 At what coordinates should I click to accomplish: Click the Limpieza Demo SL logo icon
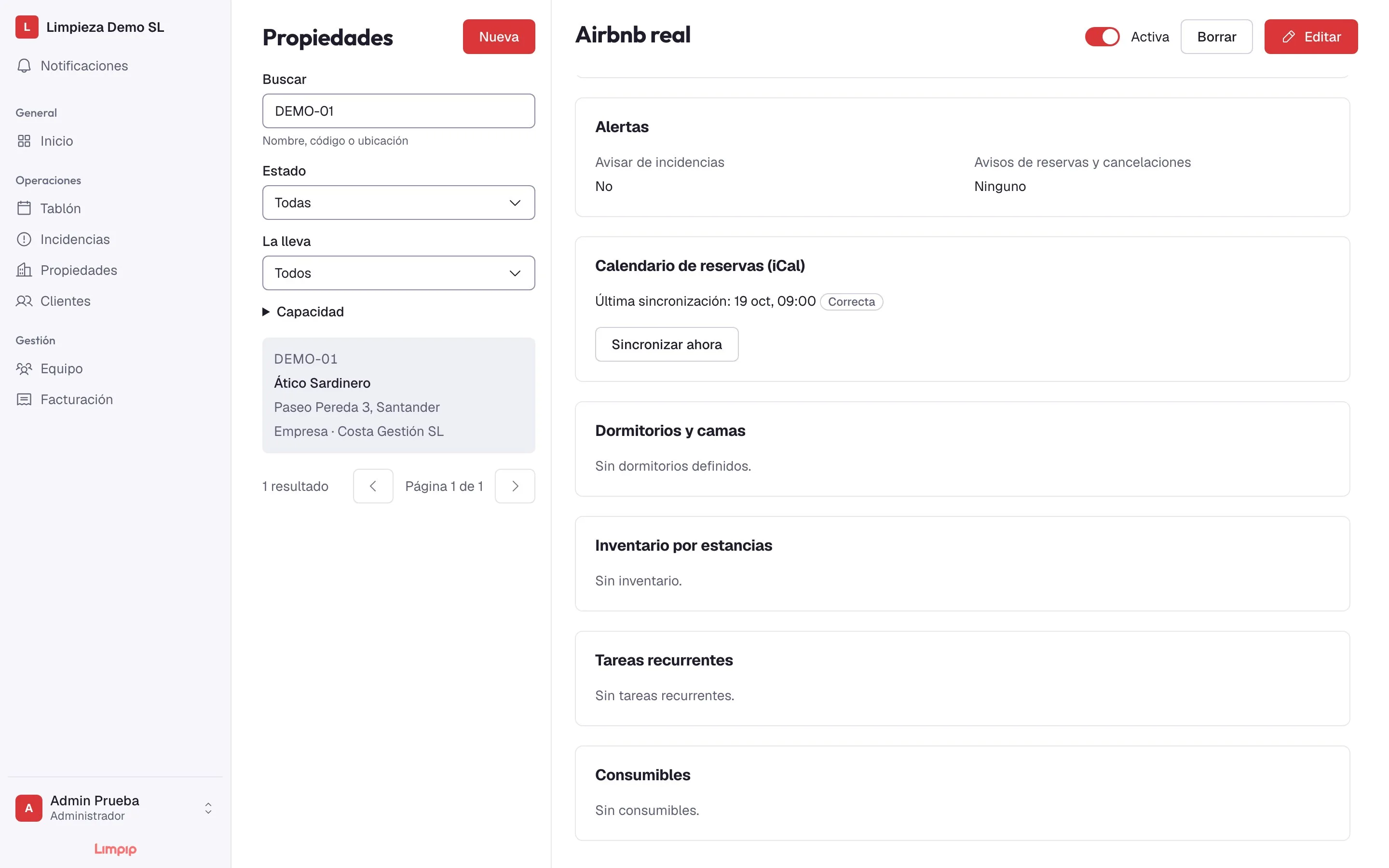[x=27, y=27]
